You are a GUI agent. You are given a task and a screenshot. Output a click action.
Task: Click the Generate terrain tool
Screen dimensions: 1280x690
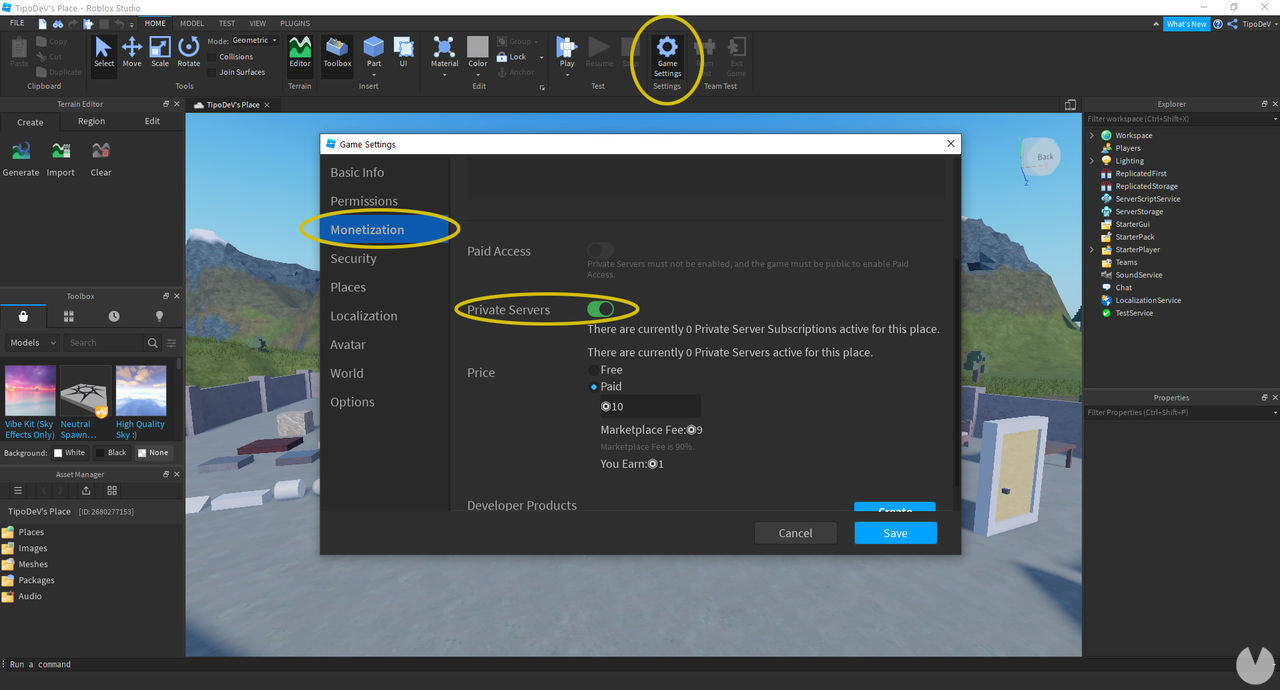(x=20, y=158)
